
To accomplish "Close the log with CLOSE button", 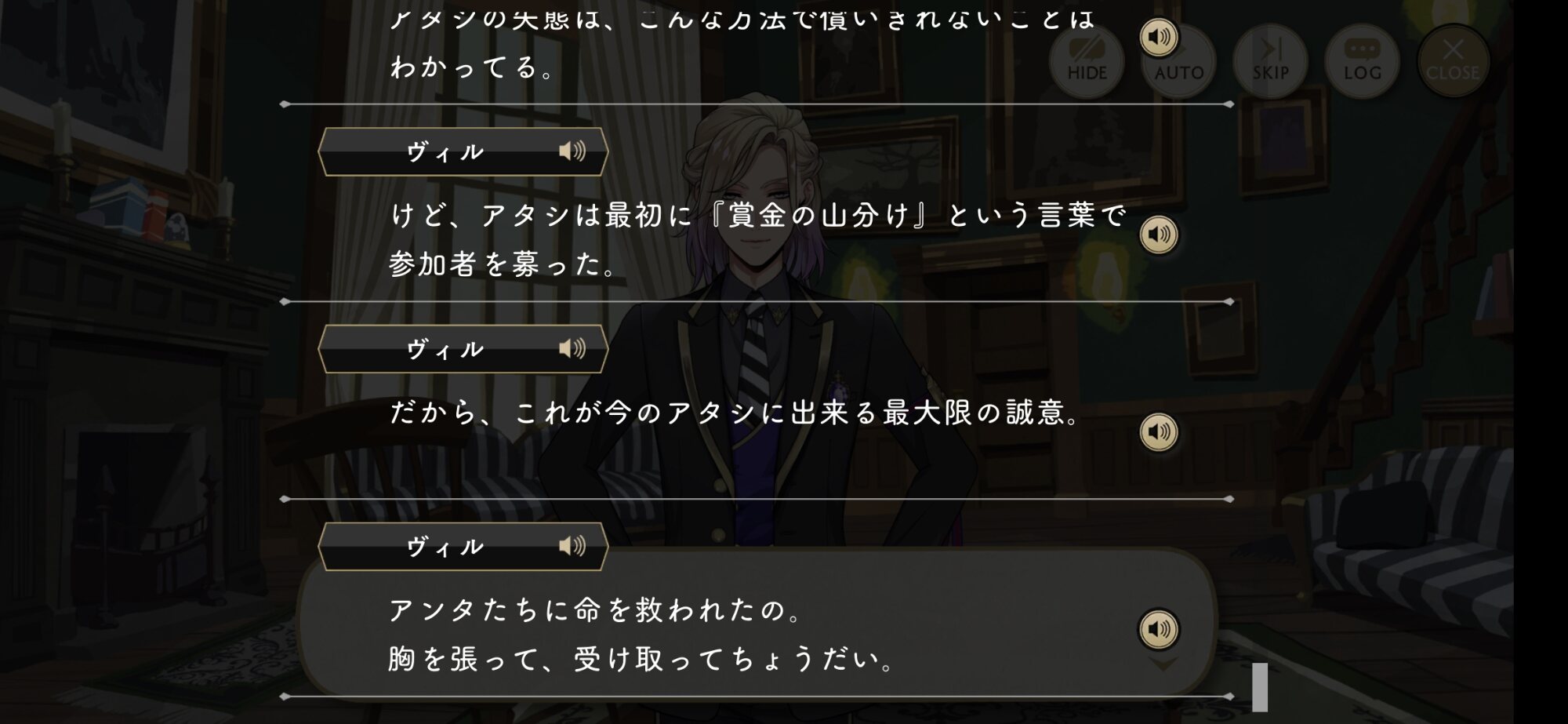I will coord(1453,61).
